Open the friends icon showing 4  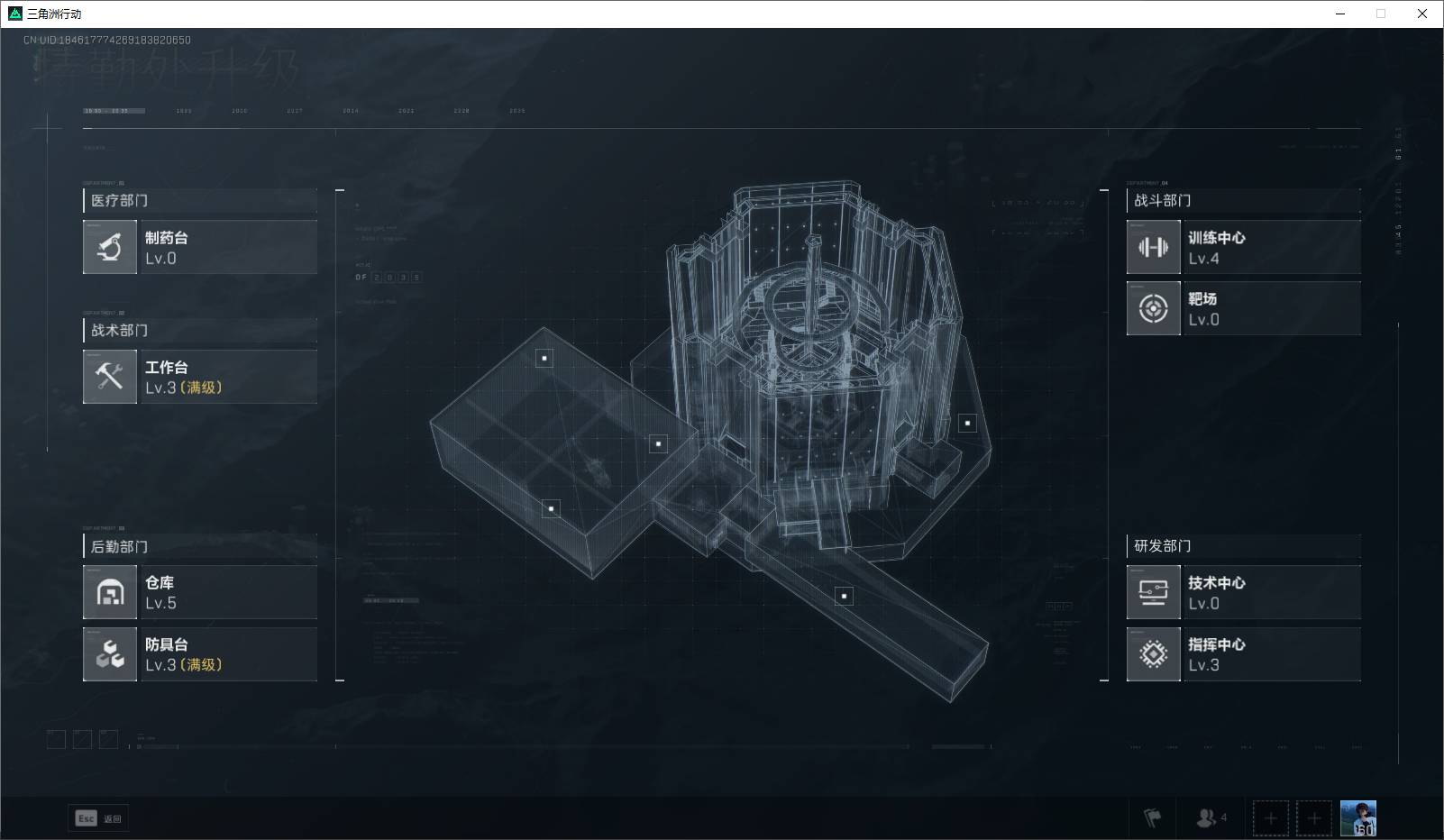pos(1211,818)
